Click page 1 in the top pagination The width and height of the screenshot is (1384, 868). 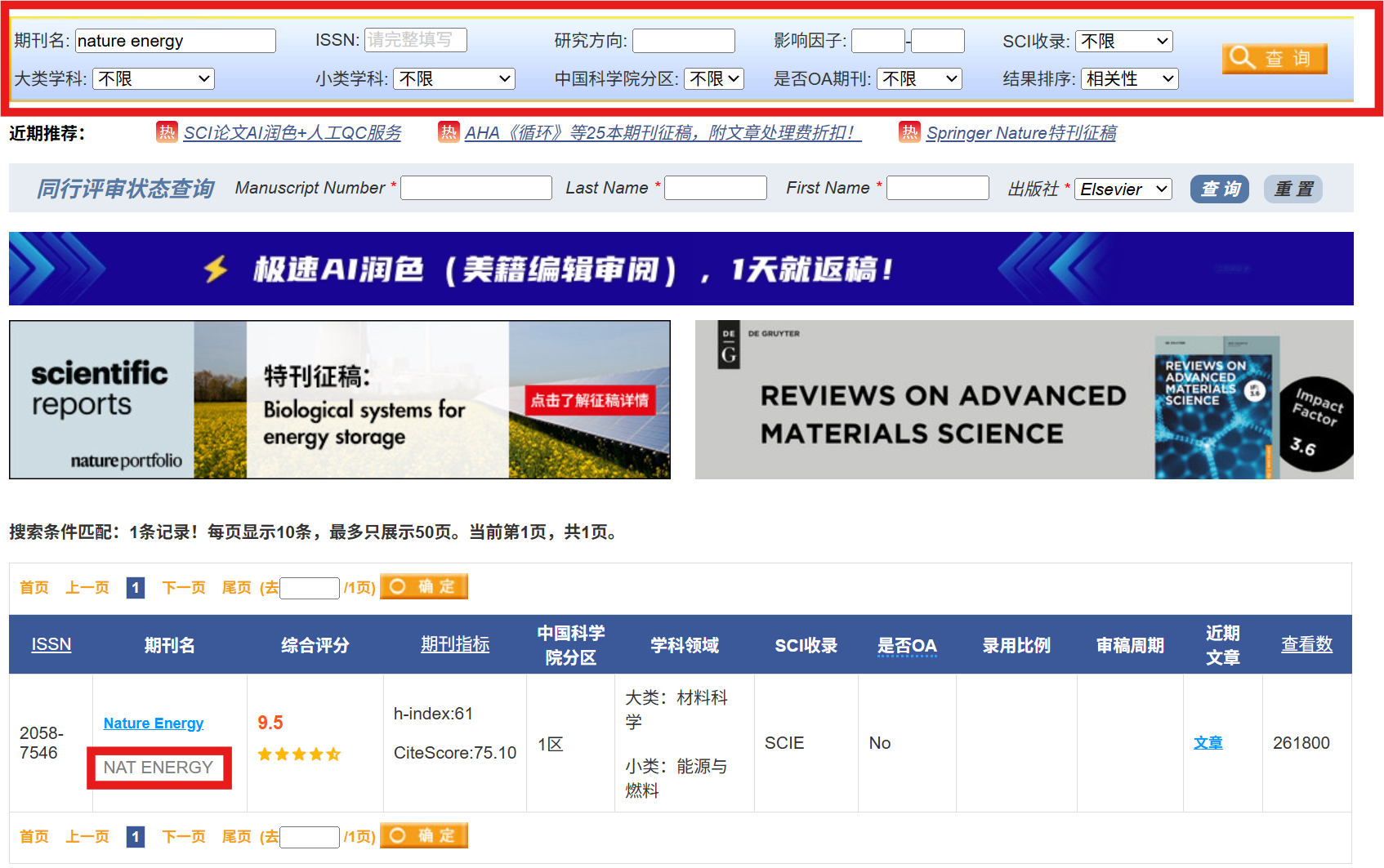pyautogui.click(x=136, y=588)
